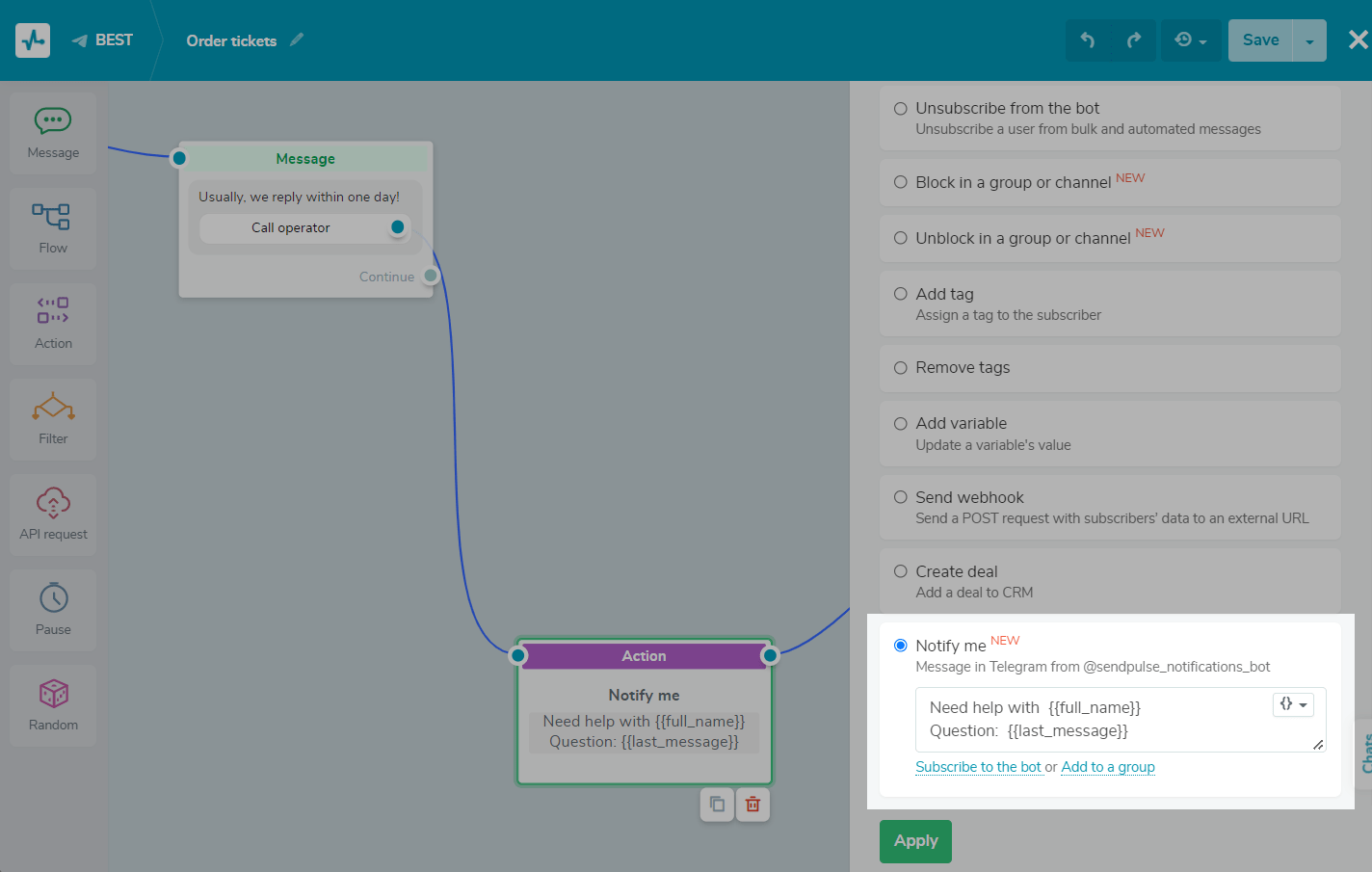
Task: Open the Subscribe to the bot link
Action: click(x=978, y=767)
